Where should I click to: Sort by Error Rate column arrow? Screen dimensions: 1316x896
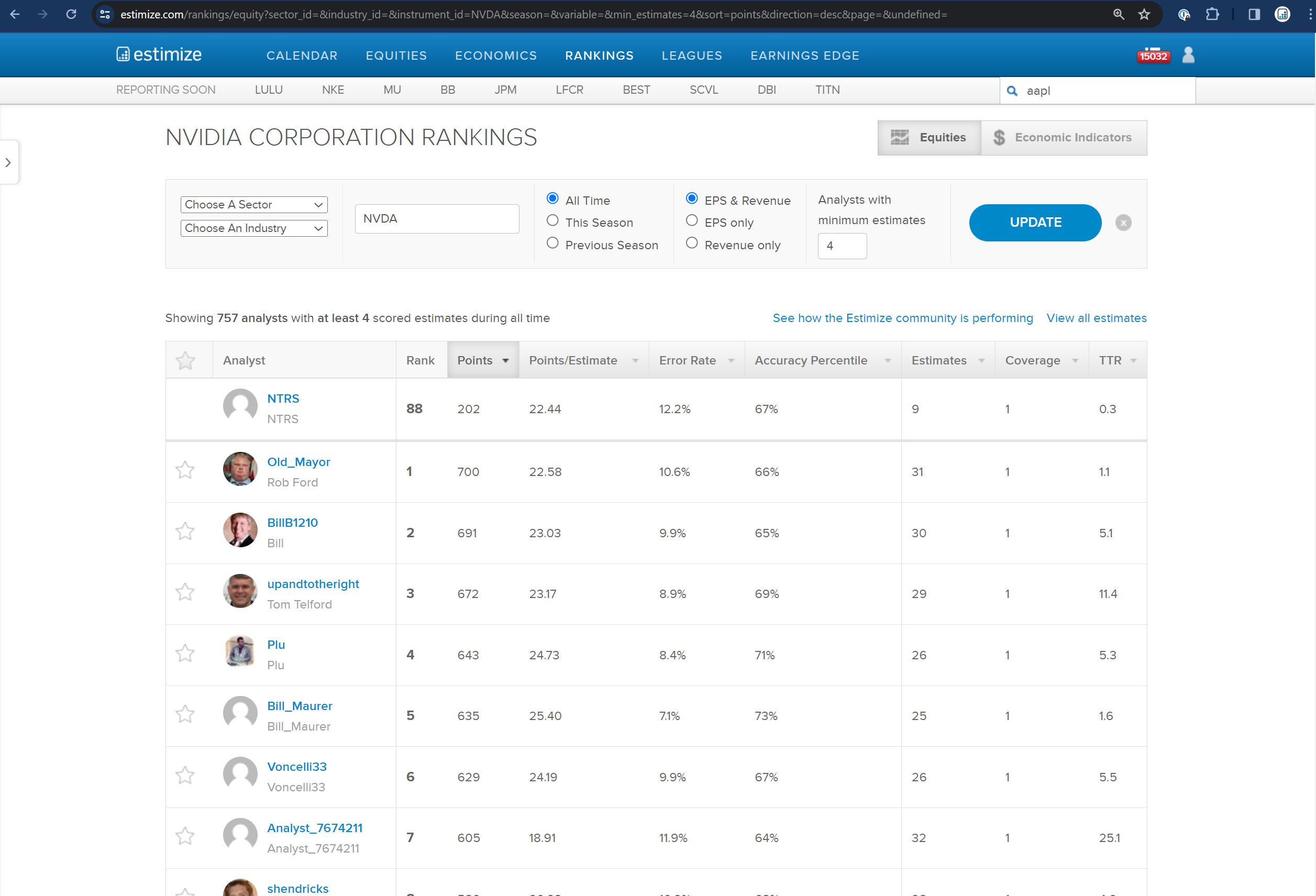click(x=731, y=361)
